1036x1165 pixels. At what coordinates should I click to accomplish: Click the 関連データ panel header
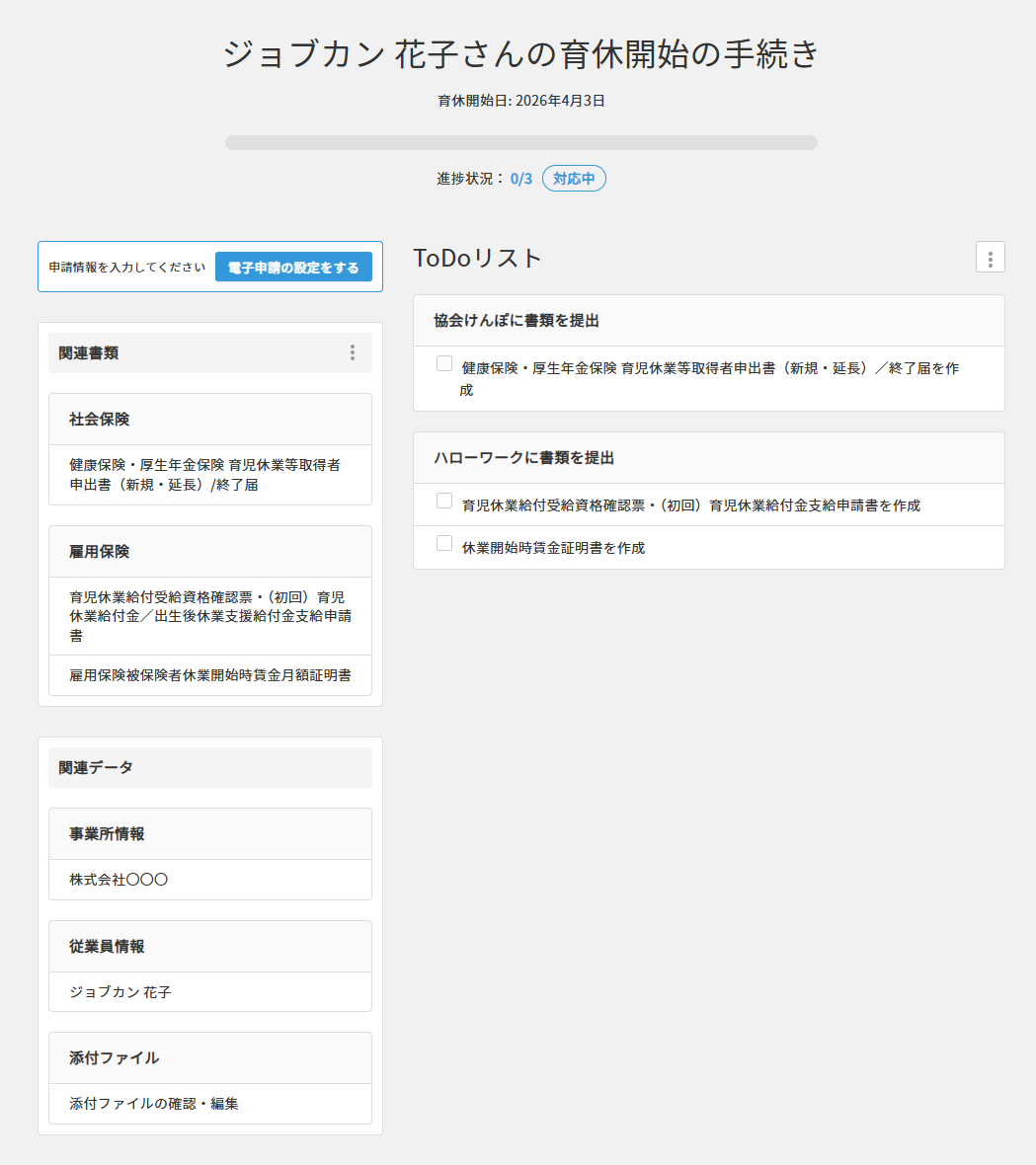pyautogui.click(x=210, y=767)
